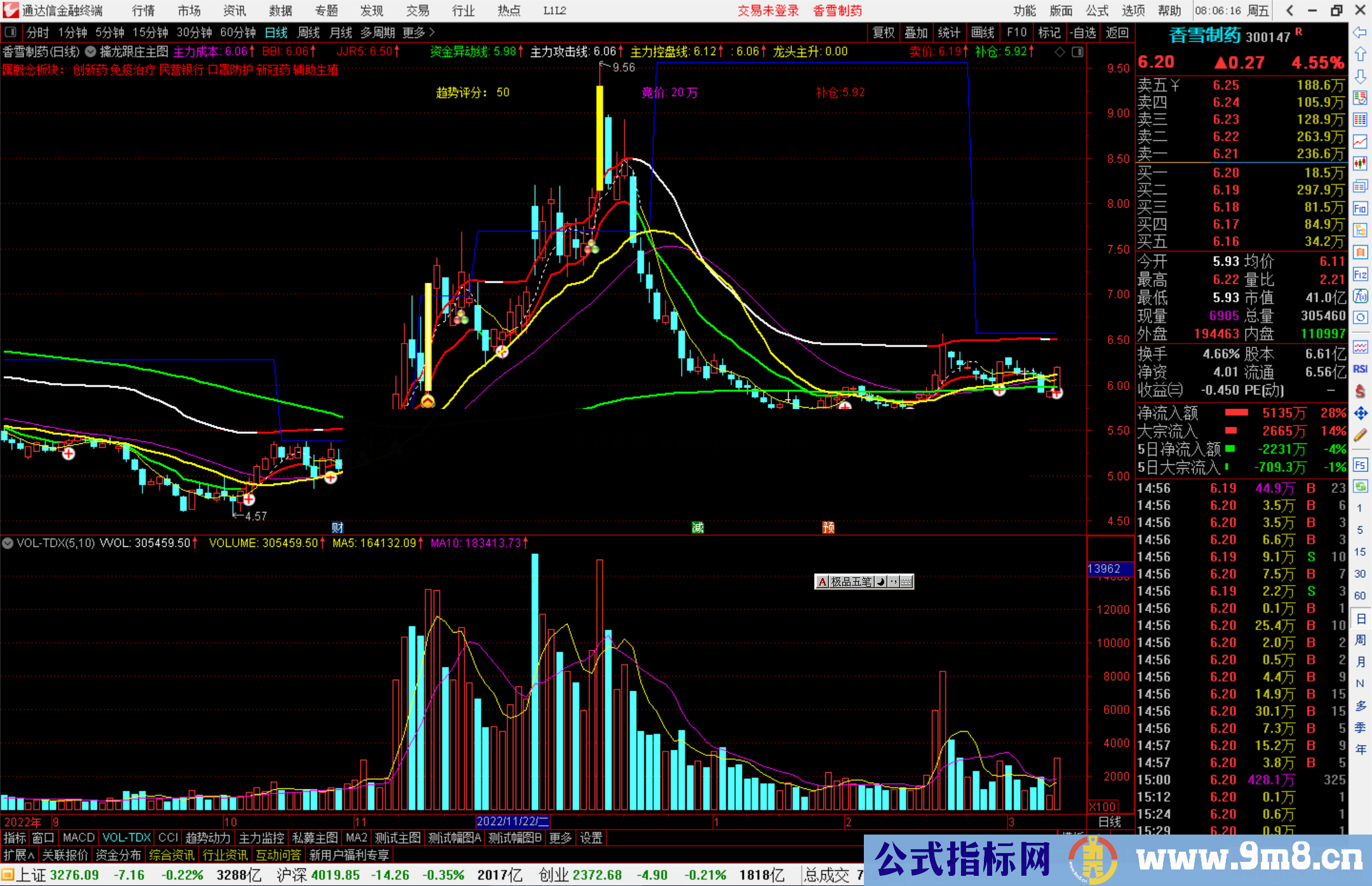
Task: Expand 更多 next to the 多周期 period
Action: tap(419, 32)
